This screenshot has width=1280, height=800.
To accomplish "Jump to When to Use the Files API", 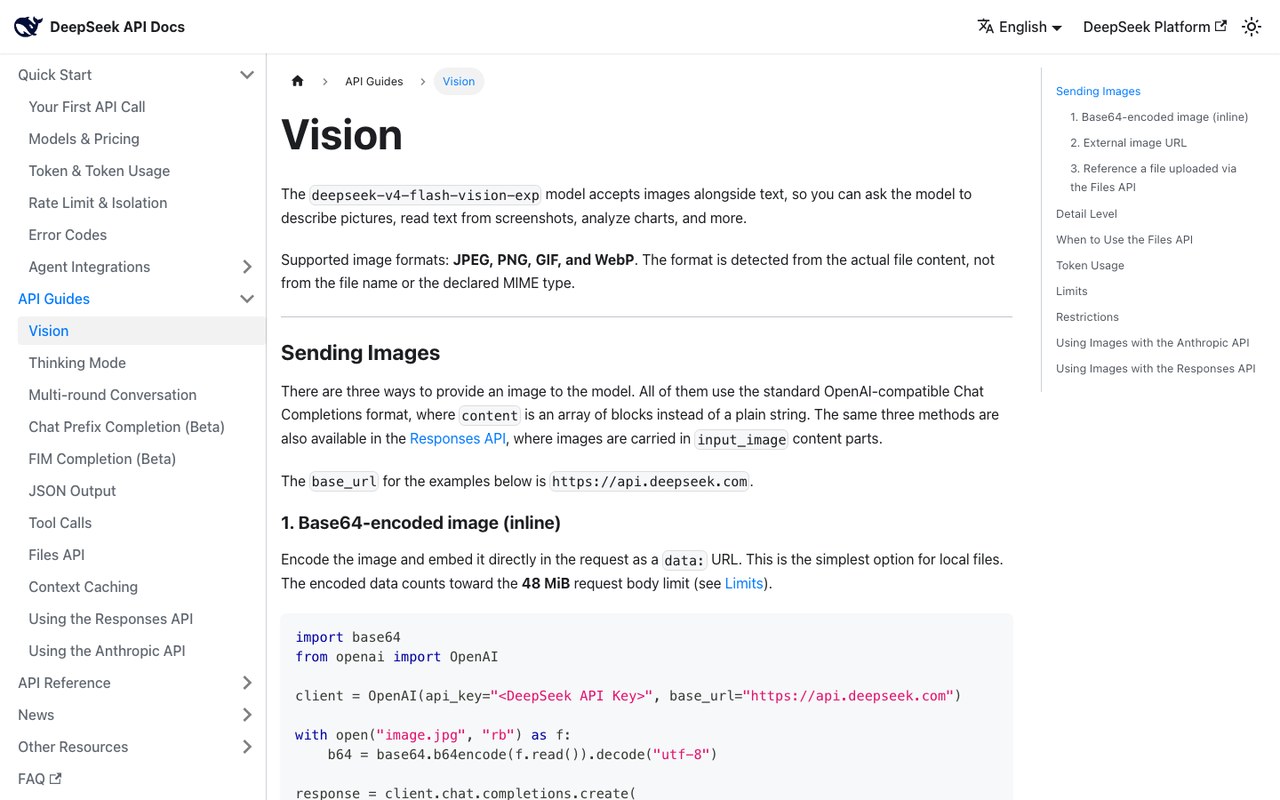I will coord(1124,240).
